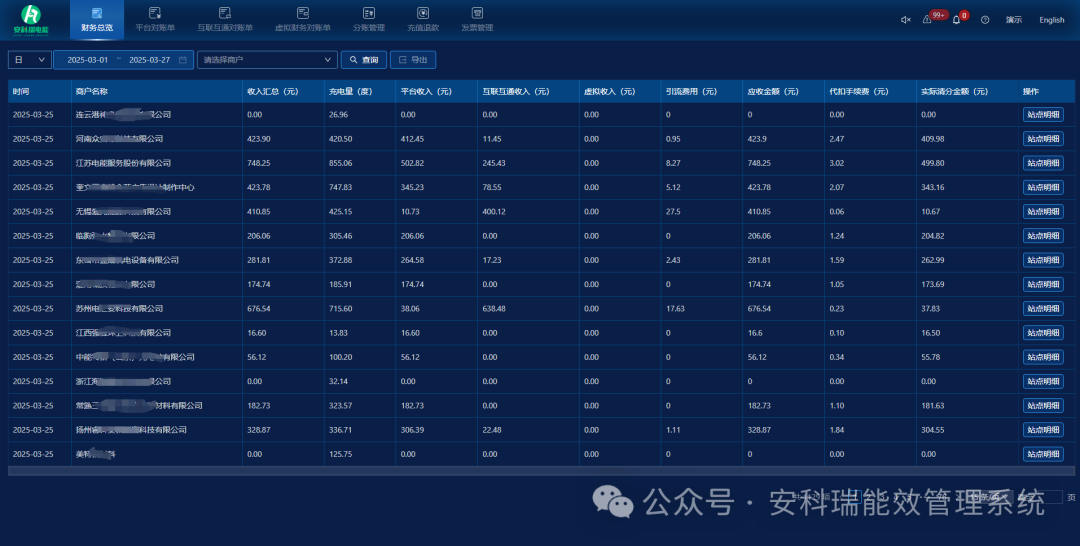Open the alarm warnings with 99+ badge
Screen dimensions: 1080x546
coord(928,19)
